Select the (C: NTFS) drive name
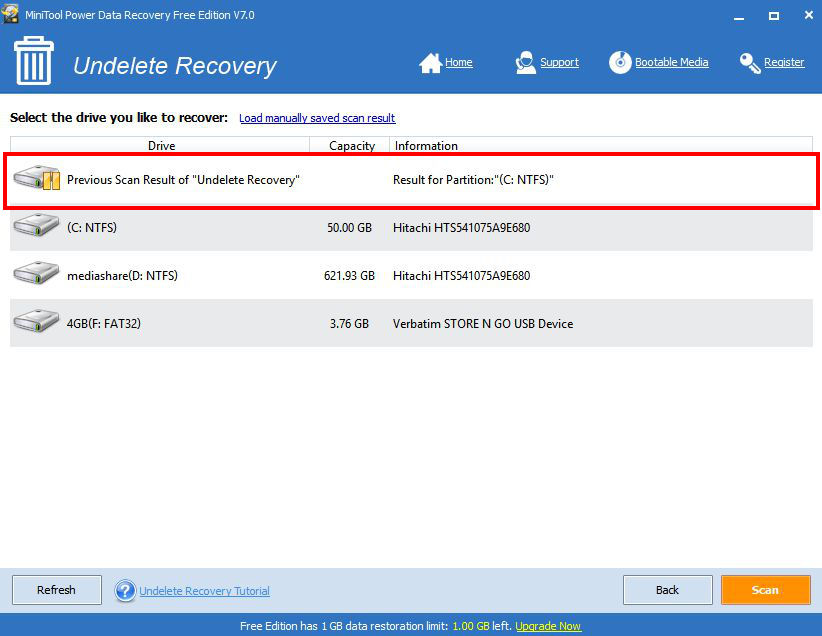 (92, 228)
